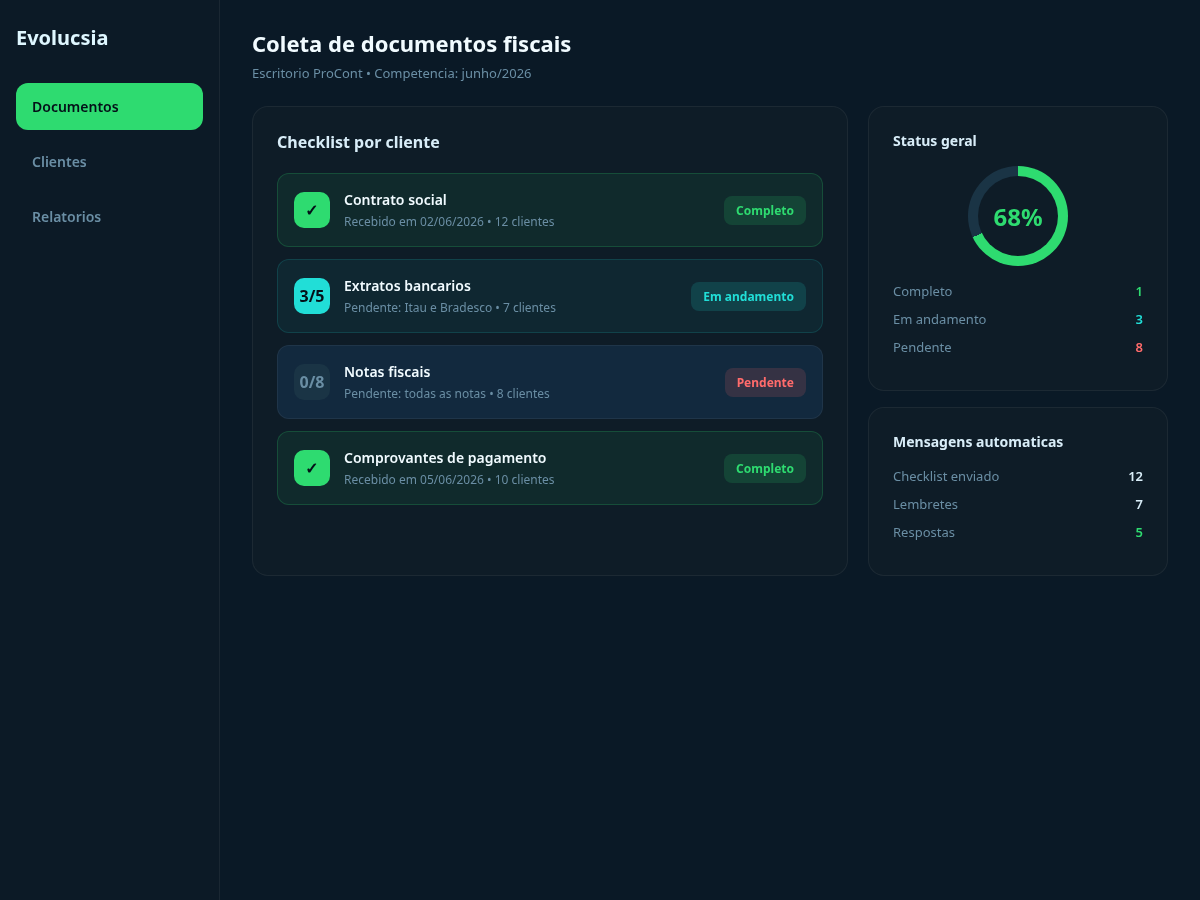Select the Contrato social title text
This screenshot has width=1200, height=900.
[x=395, y=200]
